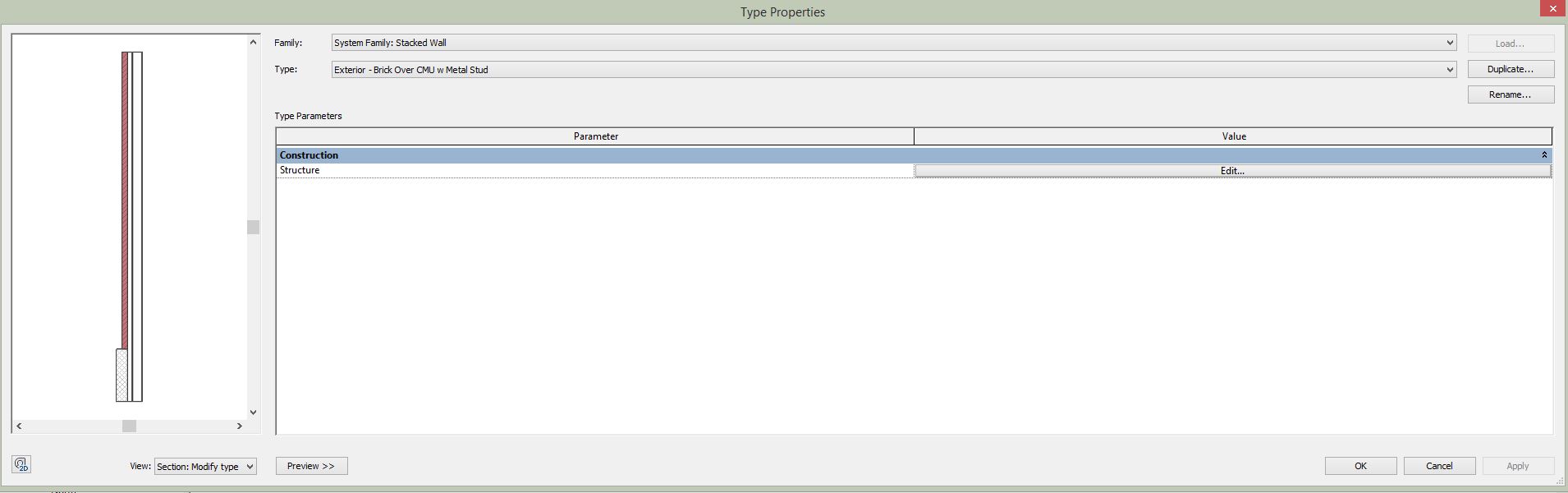Click the steering wheel navigation icon
Viewport: 1568px width, 493px height.
click(x=21, y=464)
